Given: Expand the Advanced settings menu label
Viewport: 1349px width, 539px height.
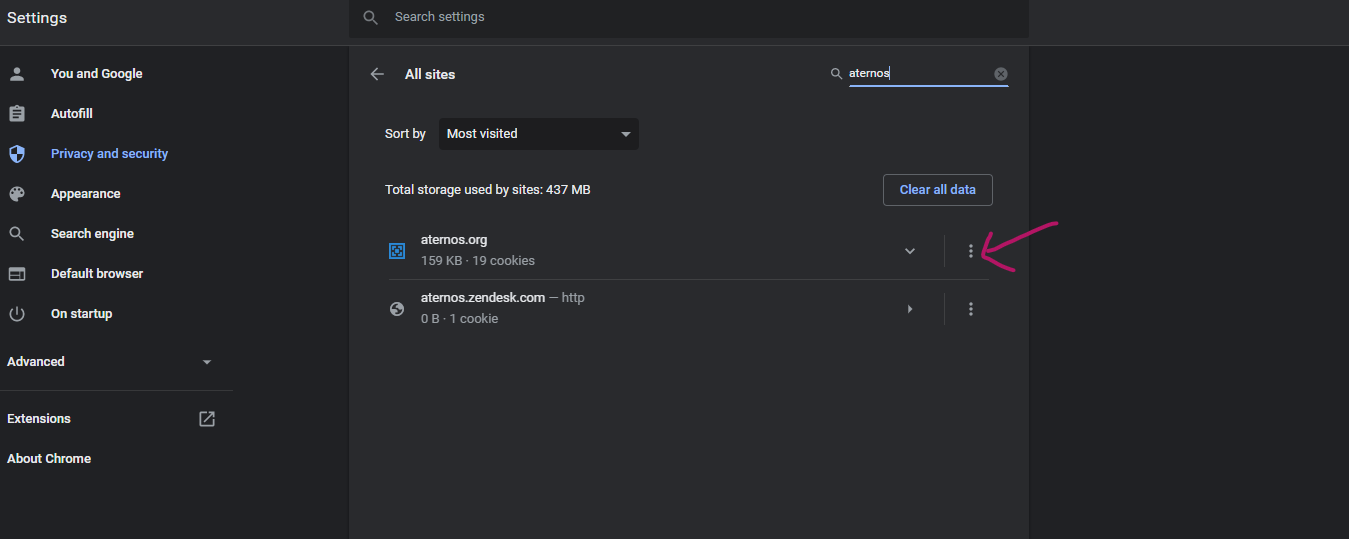Looking at the screenshot, I should 36,362.
